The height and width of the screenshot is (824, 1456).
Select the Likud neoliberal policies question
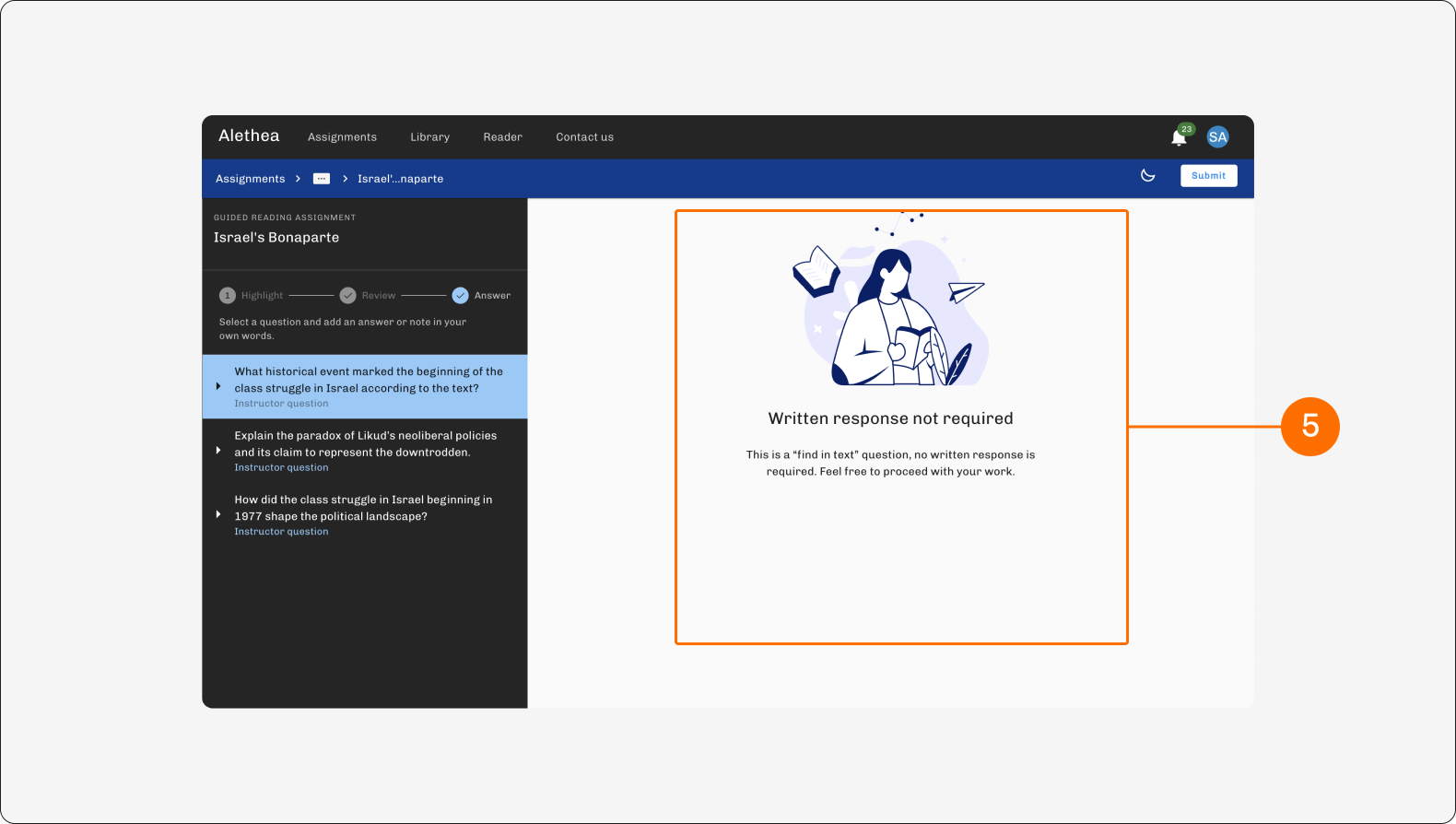coord(365,451)
